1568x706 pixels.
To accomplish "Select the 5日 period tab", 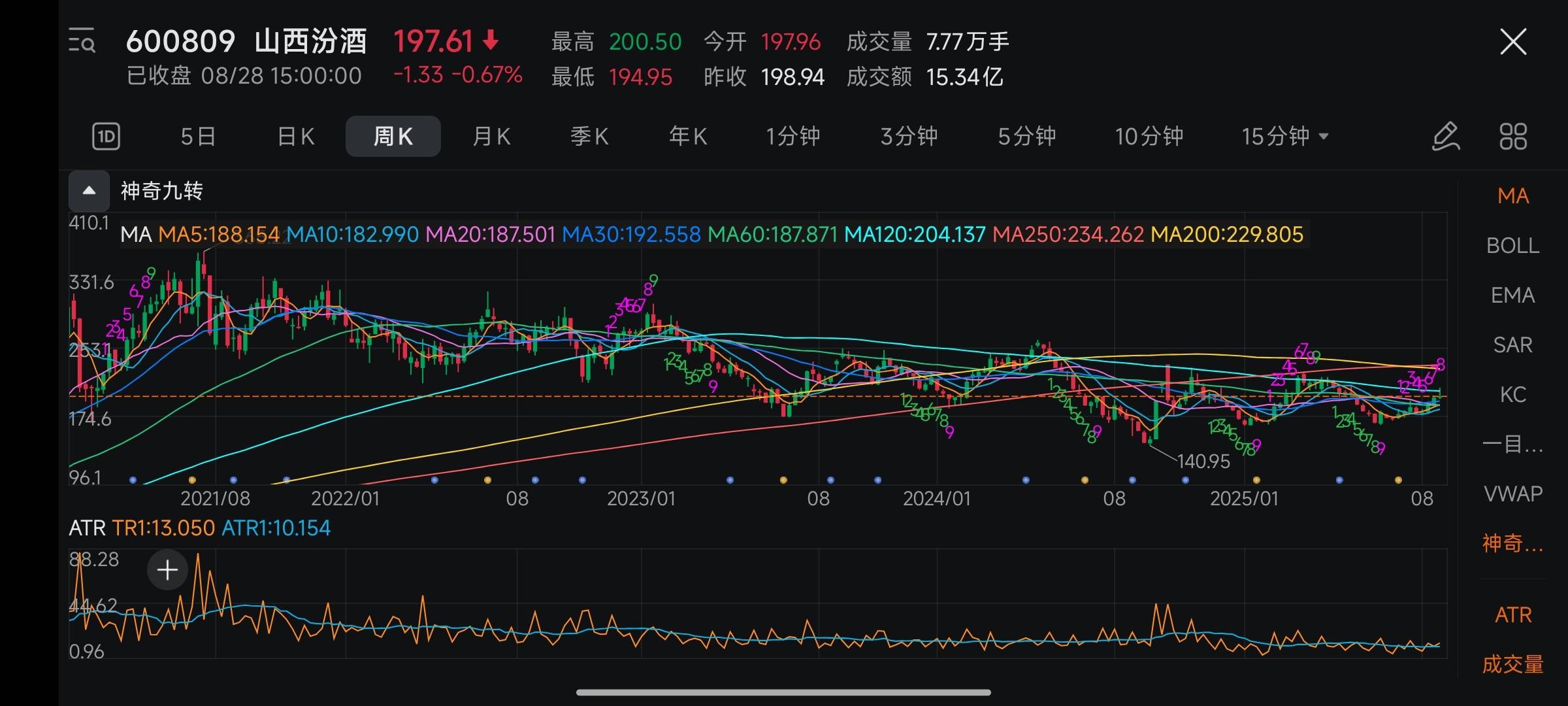I will click(x=198, y=137).
